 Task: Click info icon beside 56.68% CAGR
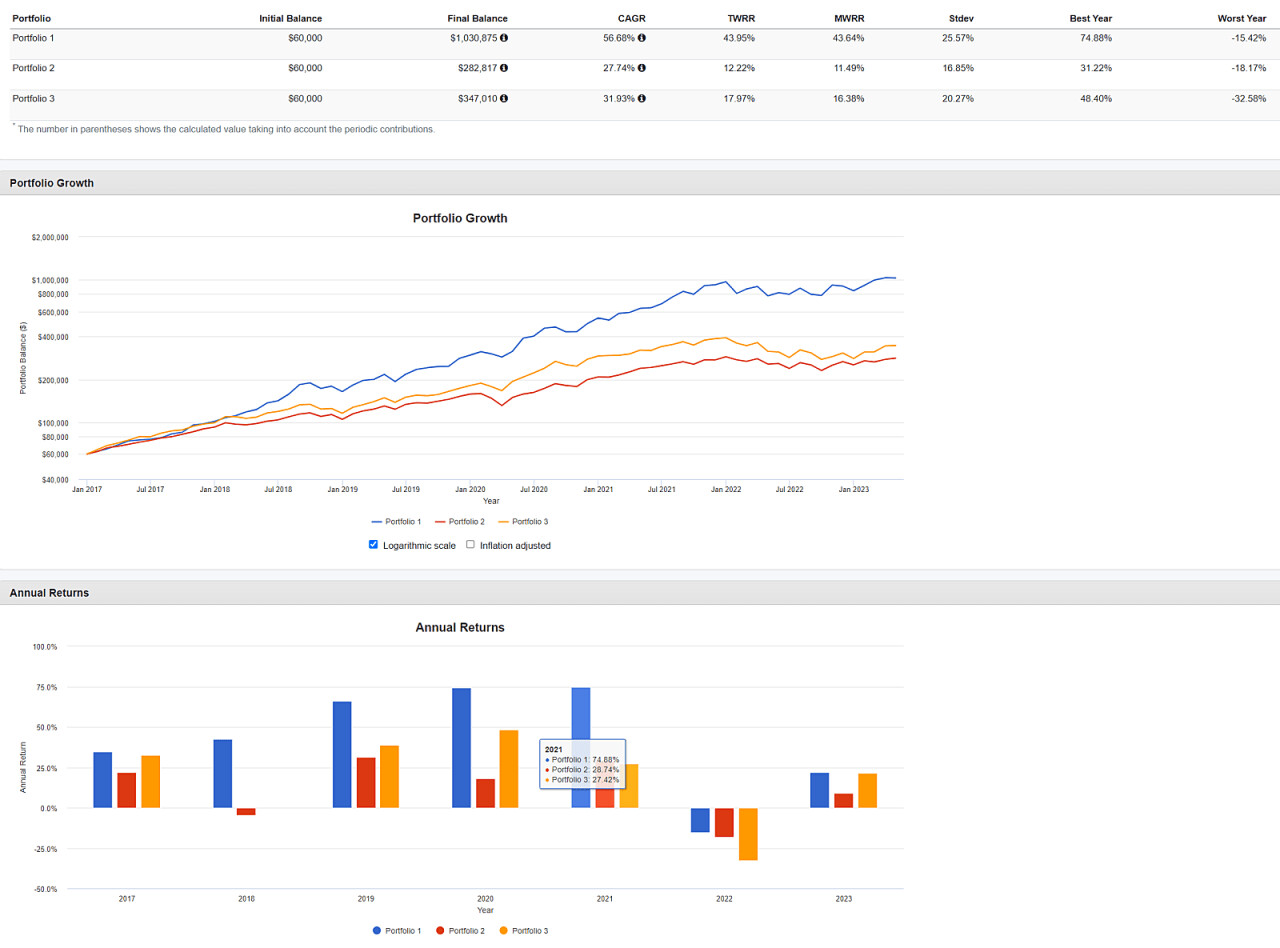tap(642, 38)
